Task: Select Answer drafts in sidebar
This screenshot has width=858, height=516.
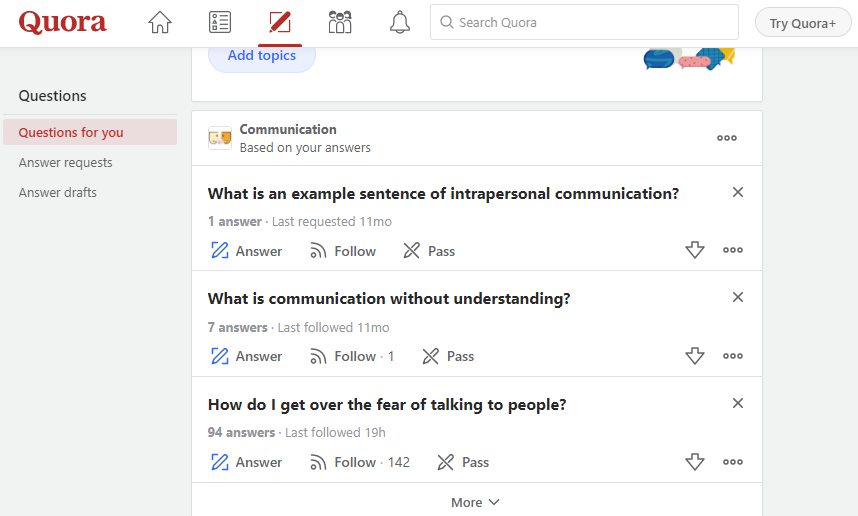Action: tap(58, 192)
